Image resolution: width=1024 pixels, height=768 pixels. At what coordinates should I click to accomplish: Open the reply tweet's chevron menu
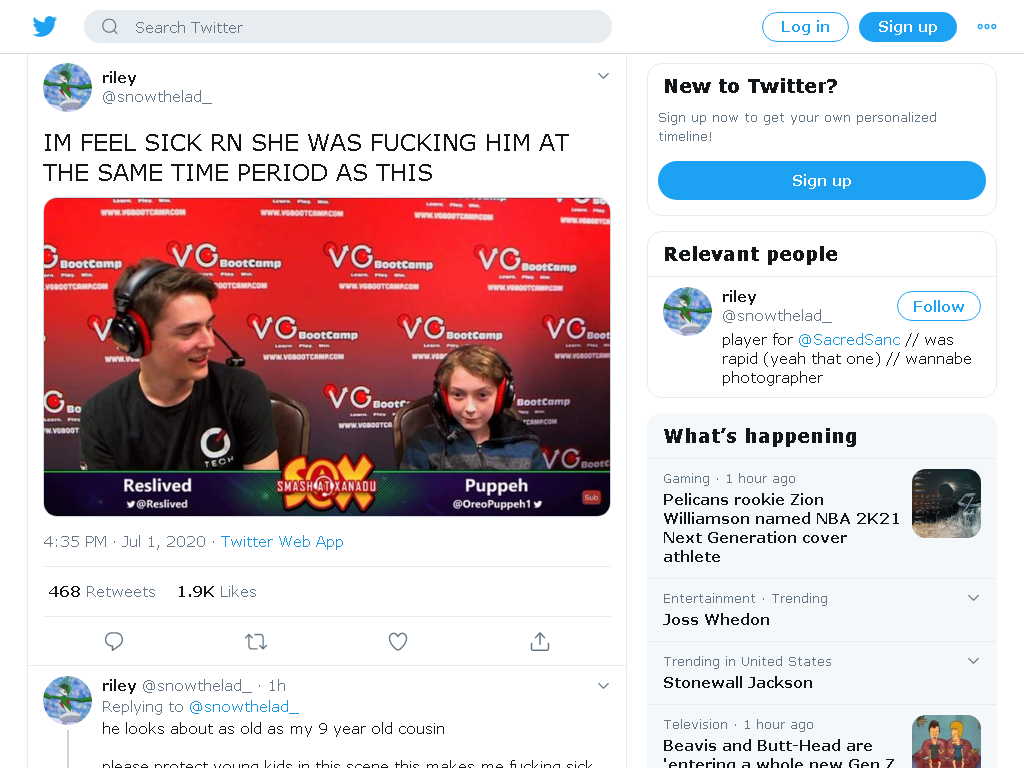603,686
